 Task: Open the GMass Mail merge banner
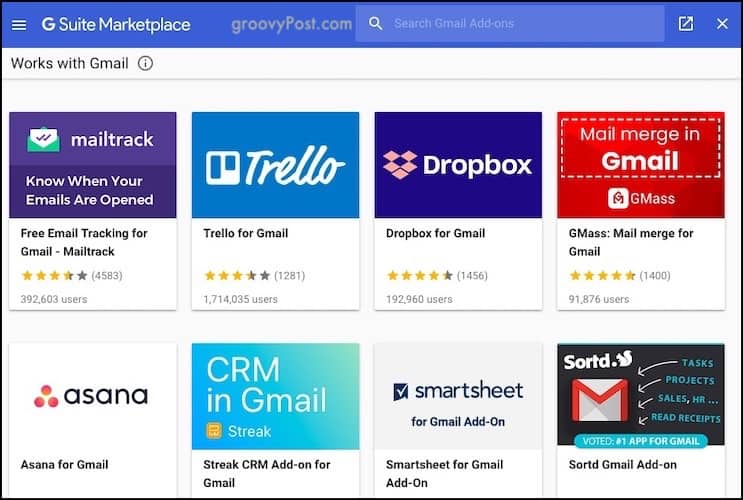tap(641, 165)
